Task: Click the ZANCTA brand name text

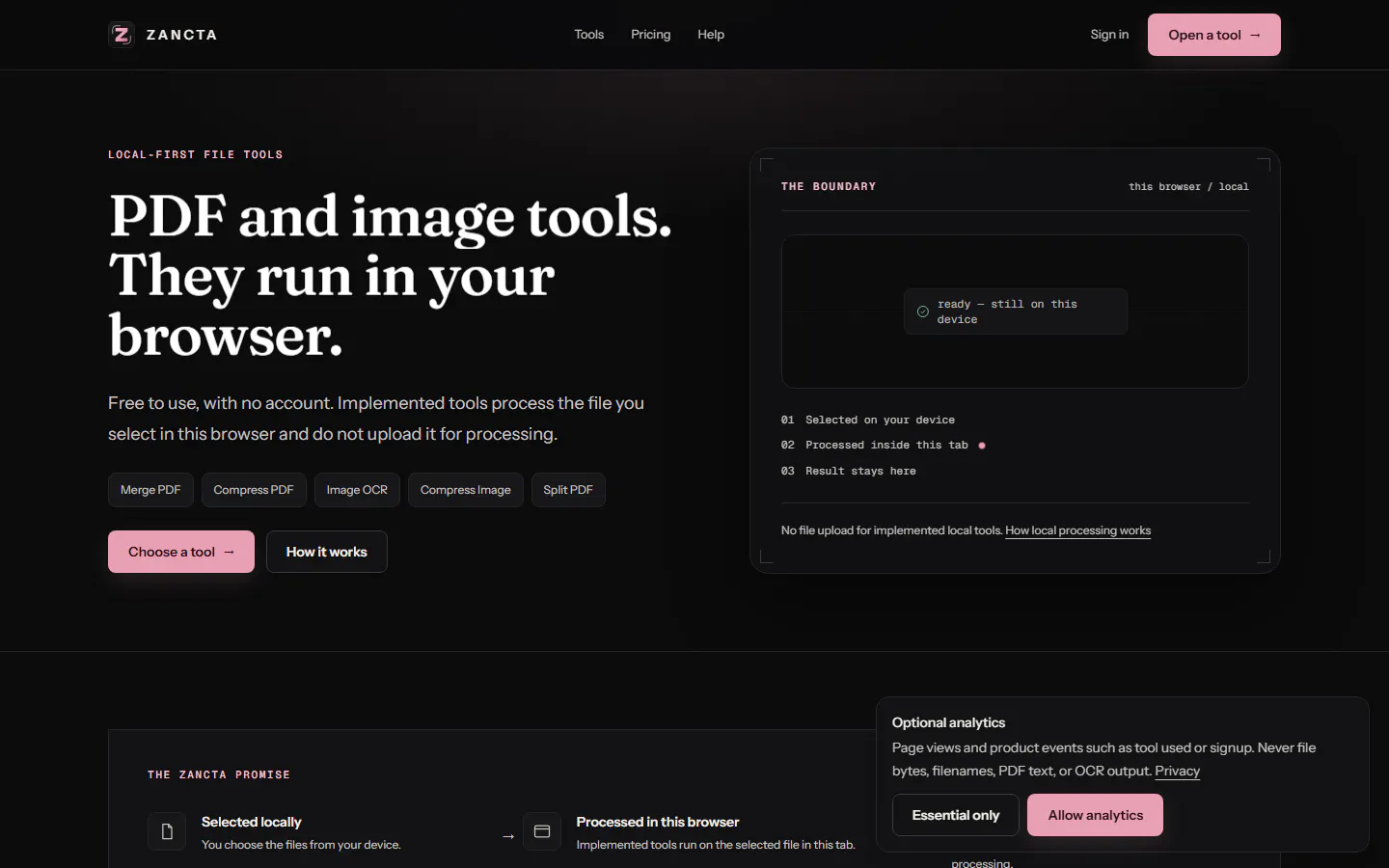Action: 181,35
